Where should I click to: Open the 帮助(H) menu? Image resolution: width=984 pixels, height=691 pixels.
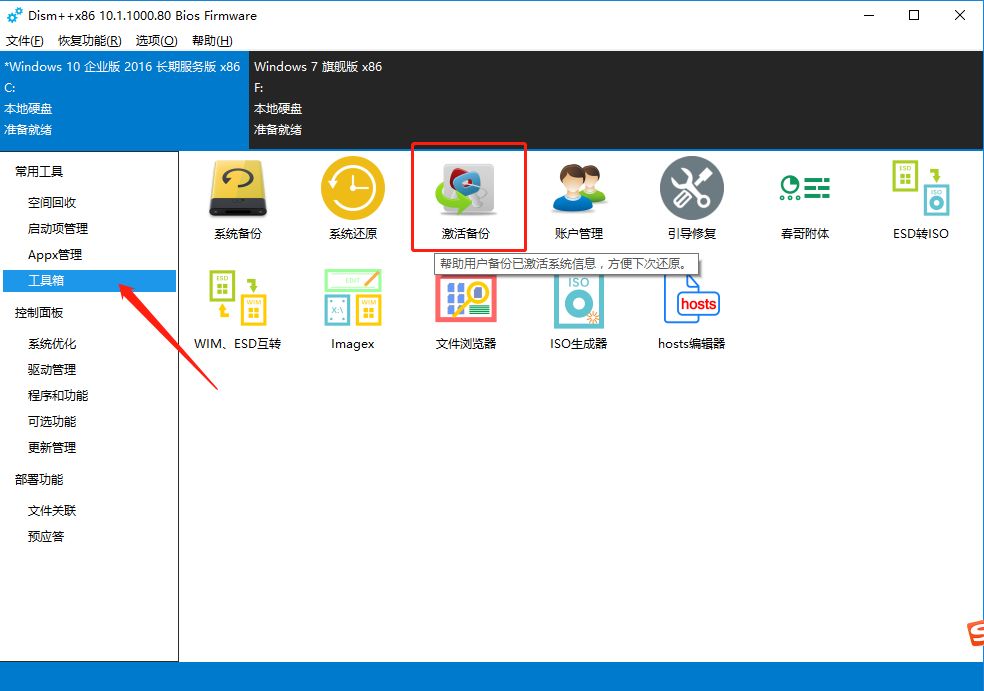212,41
